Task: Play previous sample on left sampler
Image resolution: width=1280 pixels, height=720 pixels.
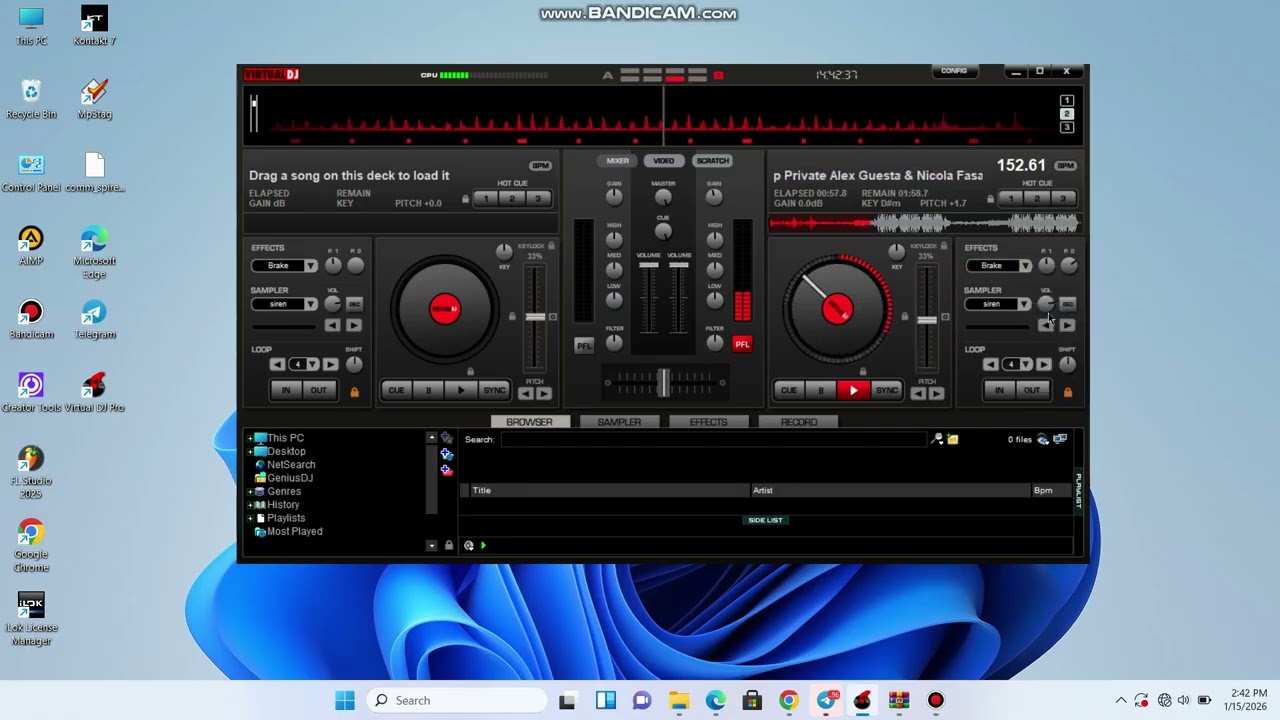Action: [x=332, y=325]
